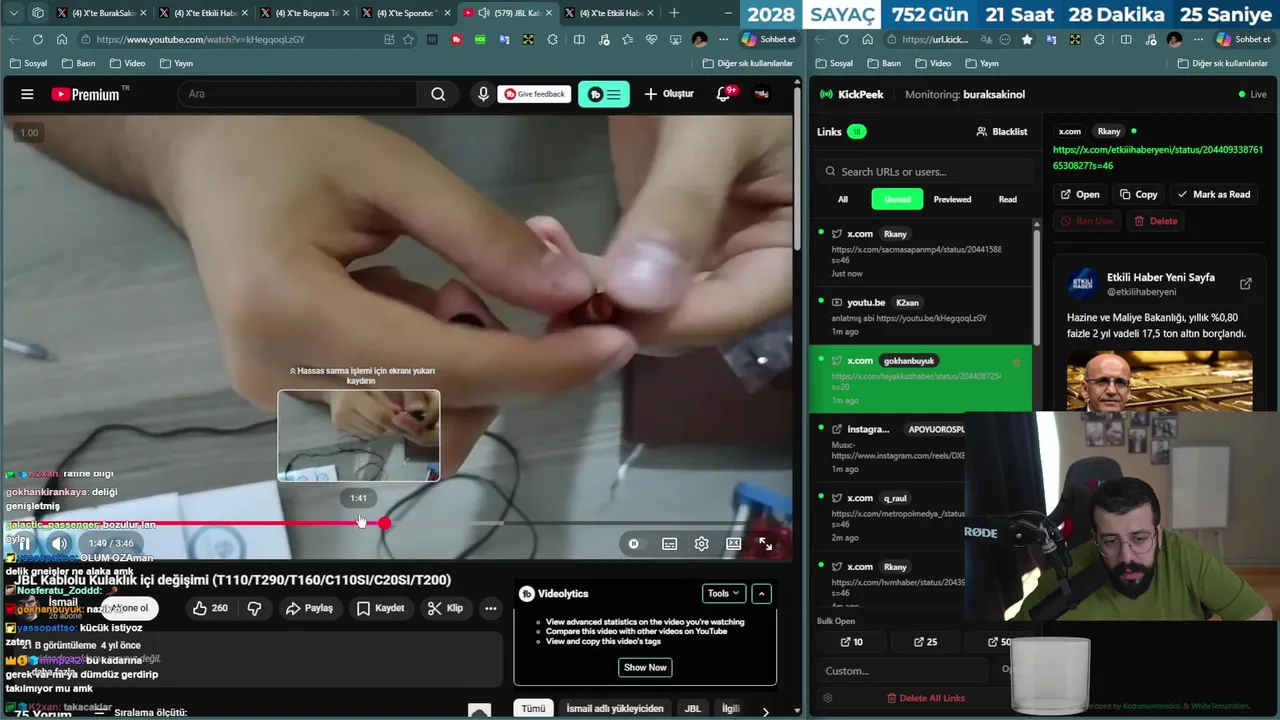
Task: Open external link icon on Etkili Haber card
Action: point(1245,284)
